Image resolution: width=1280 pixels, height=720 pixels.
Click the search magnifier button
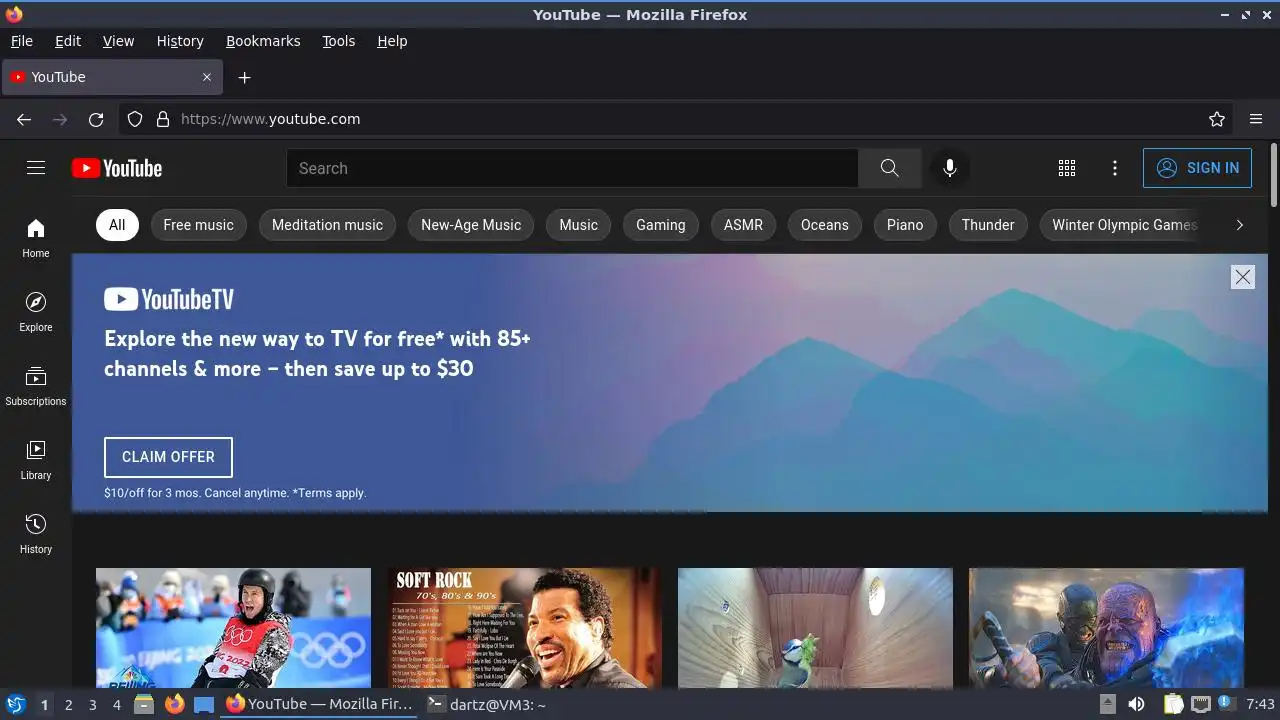coord(889,168)
